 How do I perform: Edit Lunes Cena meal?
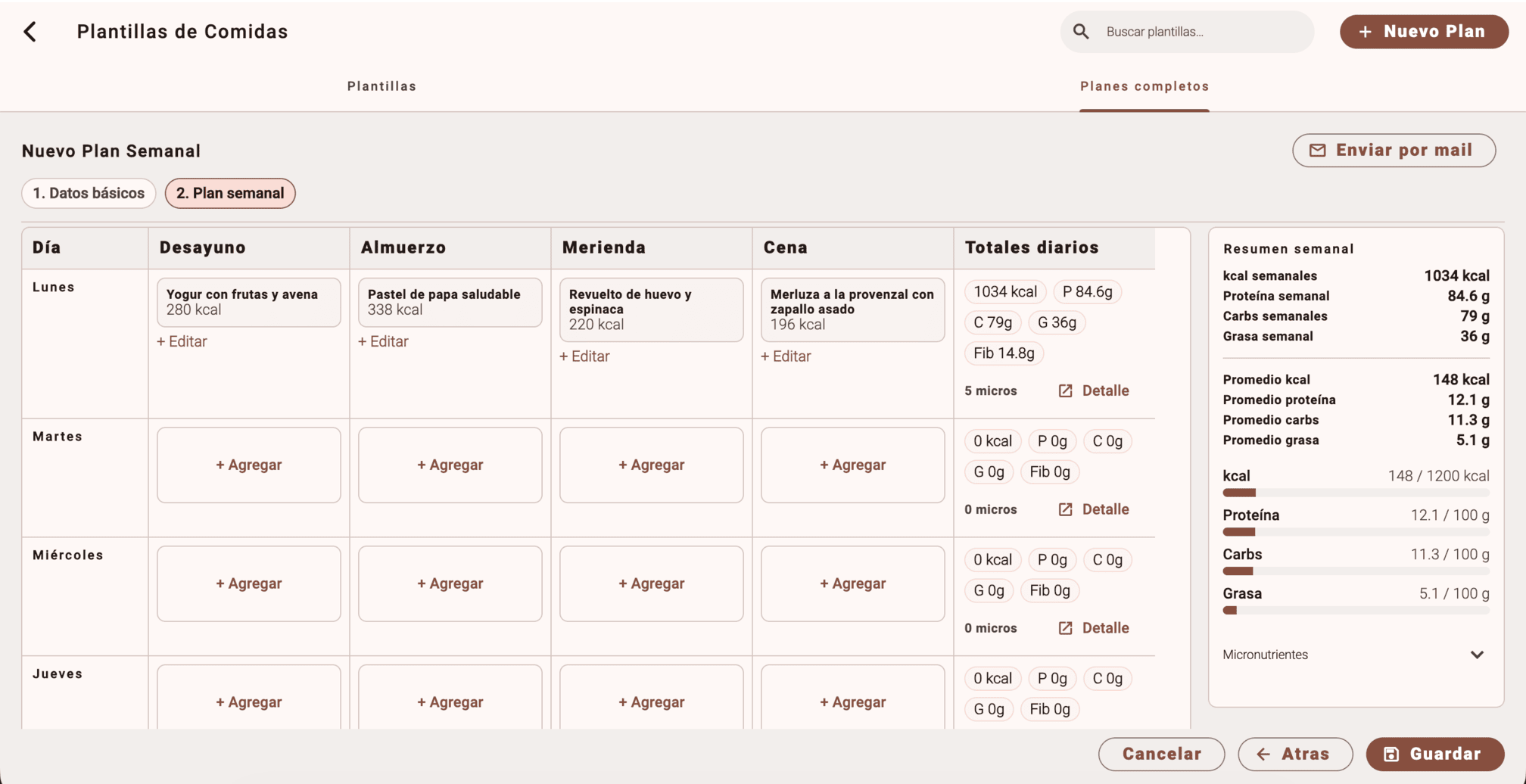pyautogui.click(x=786, y=356)
